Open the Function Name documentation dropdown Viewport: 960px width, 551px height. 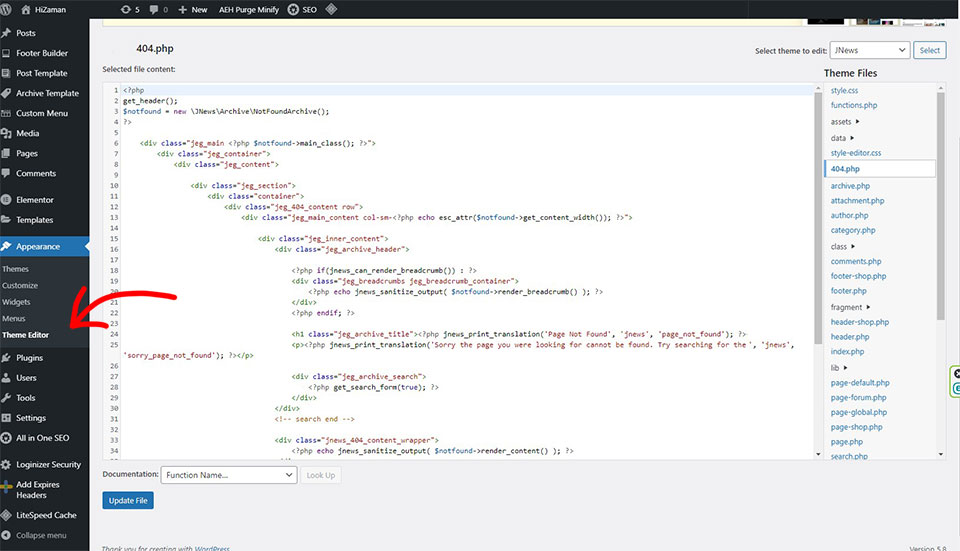pyautogui.click(x=229, y=475)
